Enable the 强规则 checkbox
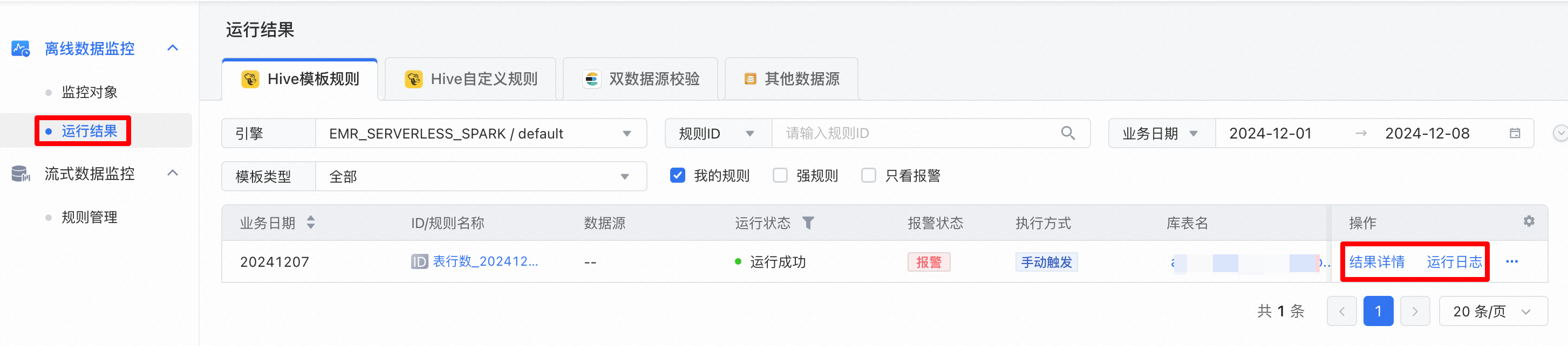This screenshot has width=1568, height=346. (x=780, y=176)
